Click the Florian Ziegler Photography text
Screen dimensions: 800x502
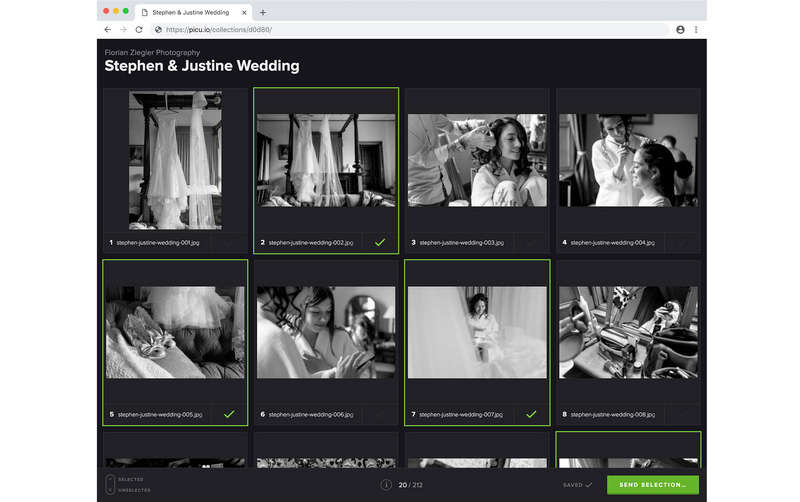point(152,53)
